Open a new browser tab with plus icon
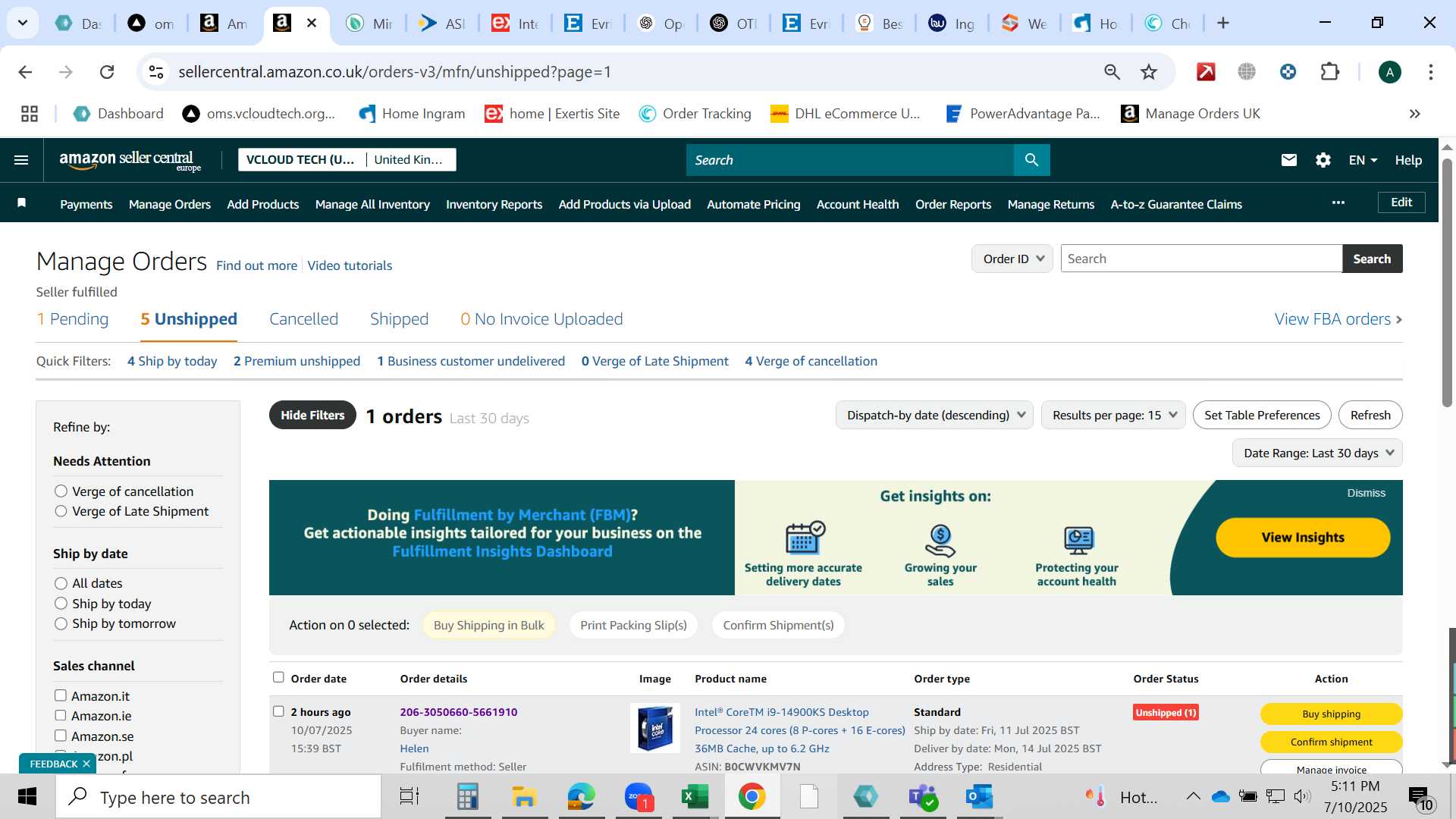 point(1223,23)
